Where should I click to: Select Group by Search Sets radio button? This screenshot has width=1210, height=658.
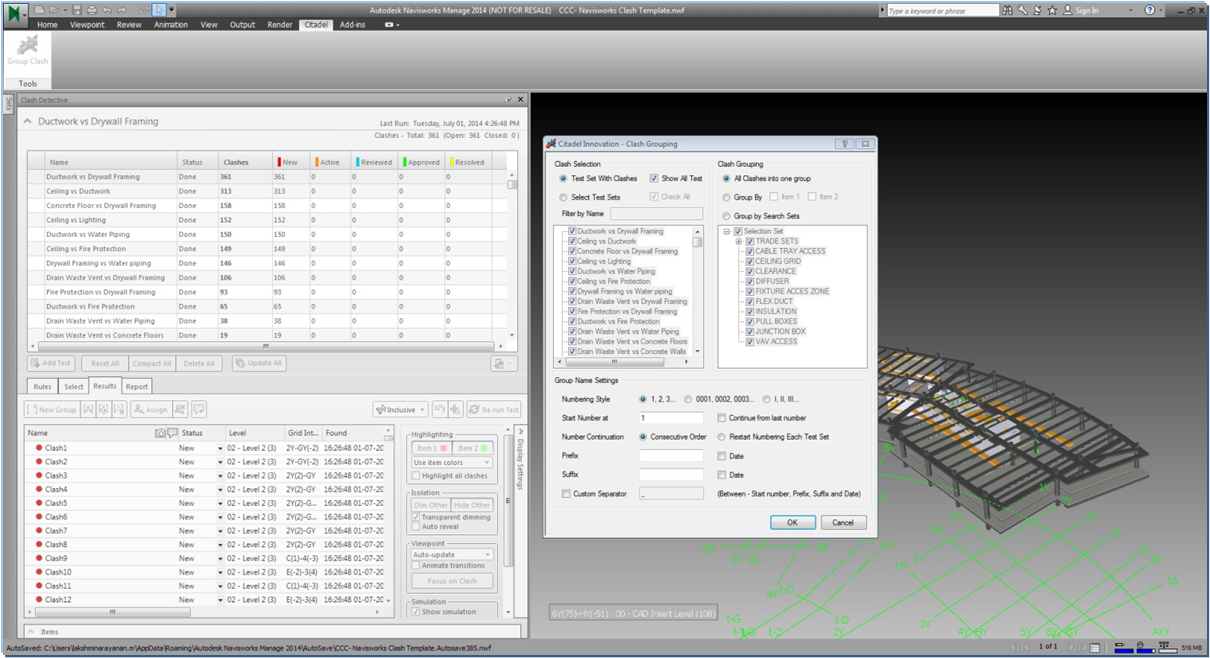(726, 216)
